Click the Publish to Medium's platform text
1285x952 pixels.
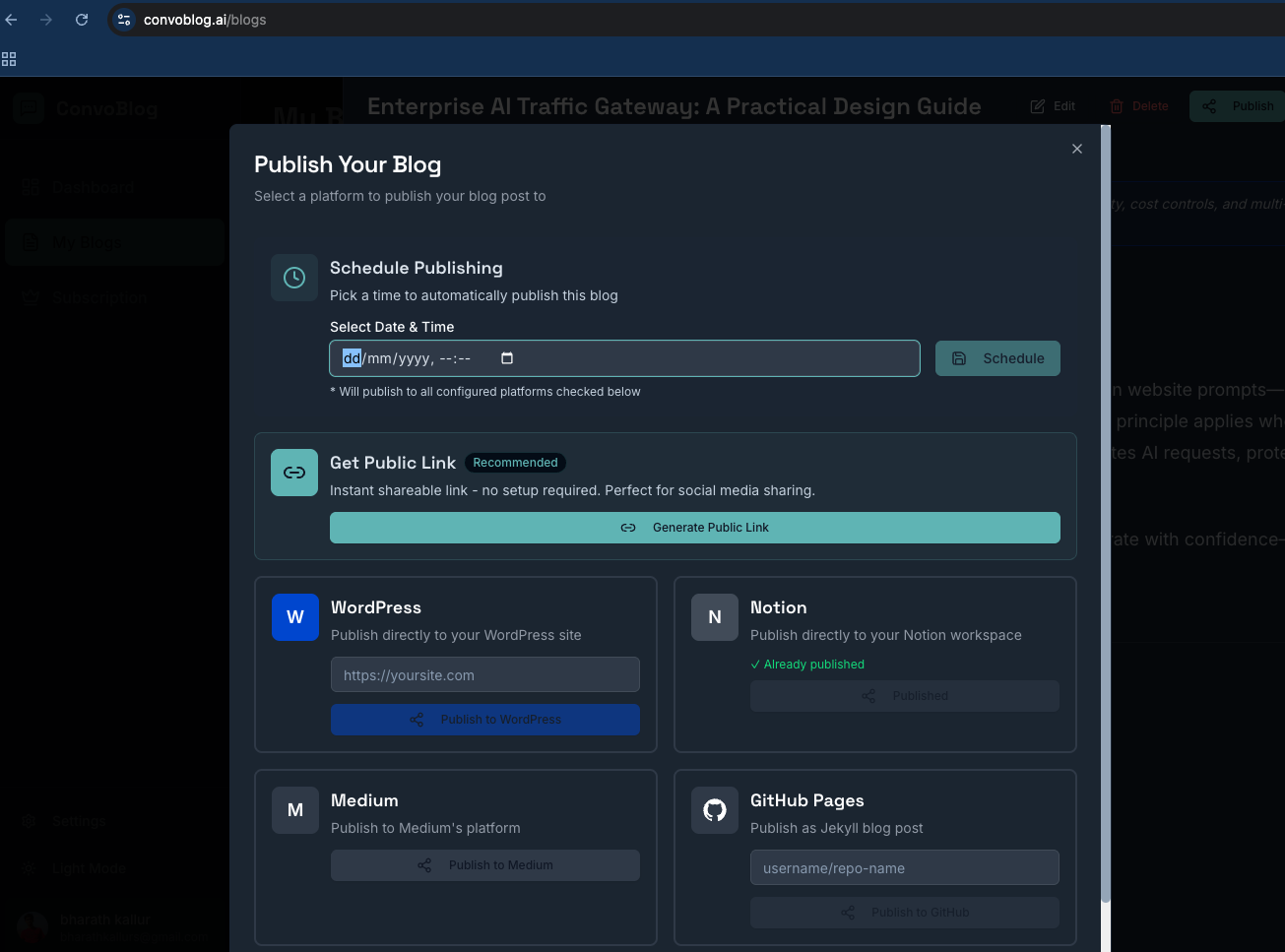point(425,828)
